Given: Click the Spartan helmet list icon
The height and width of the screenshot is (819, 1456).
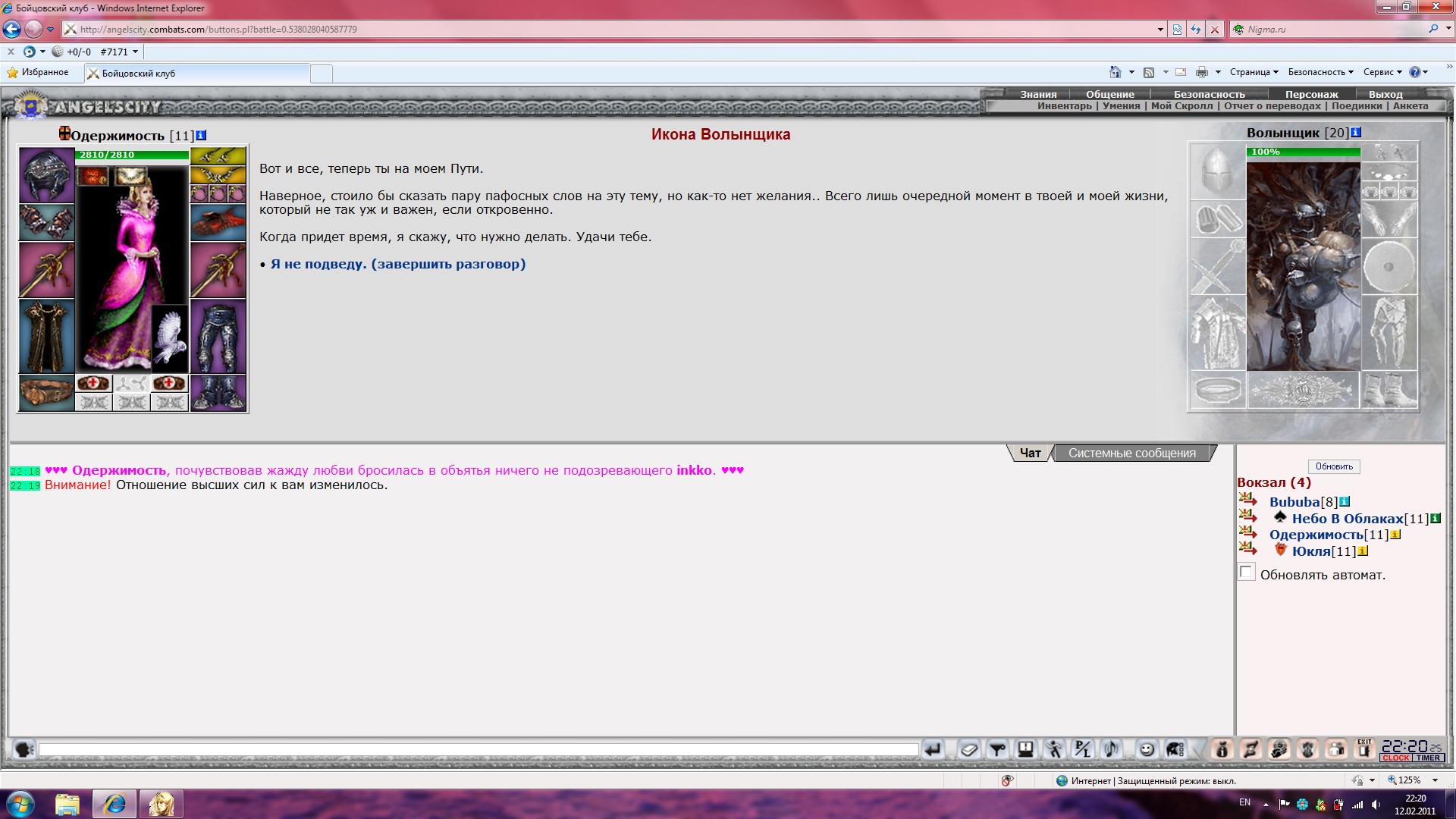Looking at the screenshot, I should [1175, 749].
